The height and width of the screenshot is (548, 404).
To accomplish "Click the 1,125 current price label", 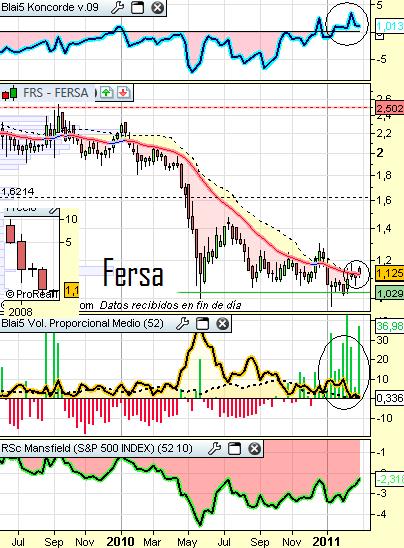I will [390, 273].
